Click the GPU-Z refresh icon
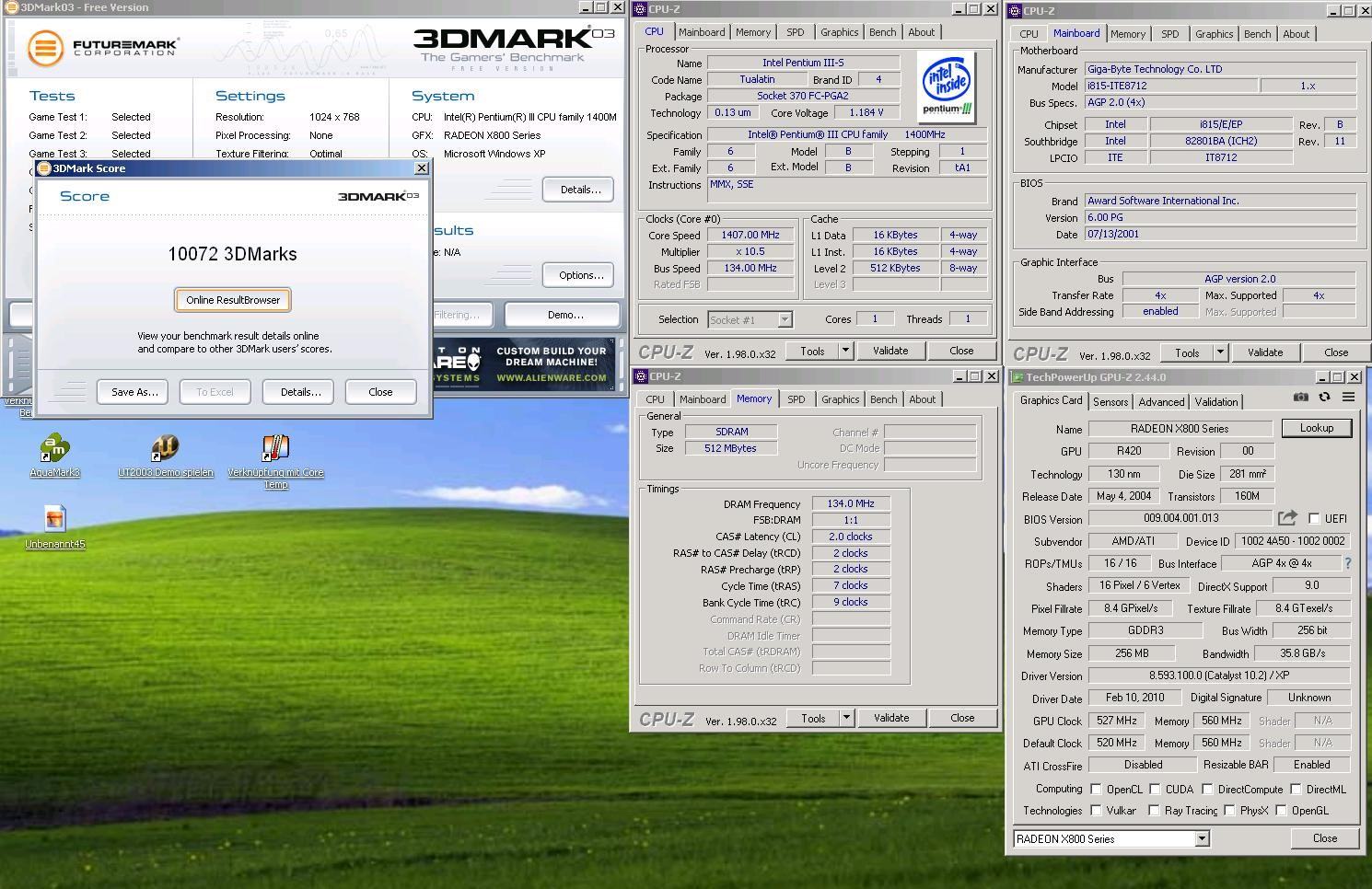 [x=1324, y=398]
